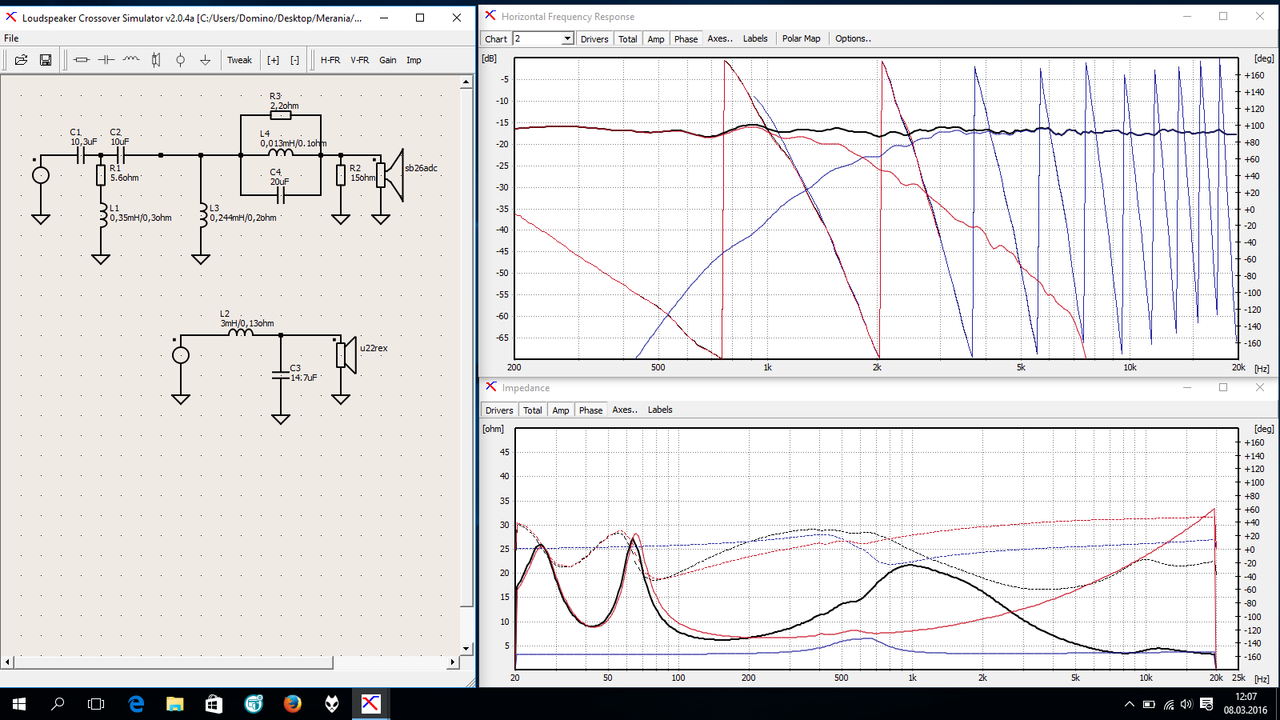Toggle Phase in the Impedance window

point(591,410)
